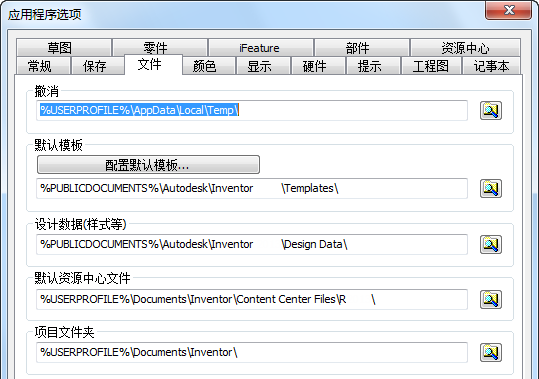The width and height of the screenshot is (539, 379).
Task: Switch to the 工程图 tab
Action: coord(431,66)
